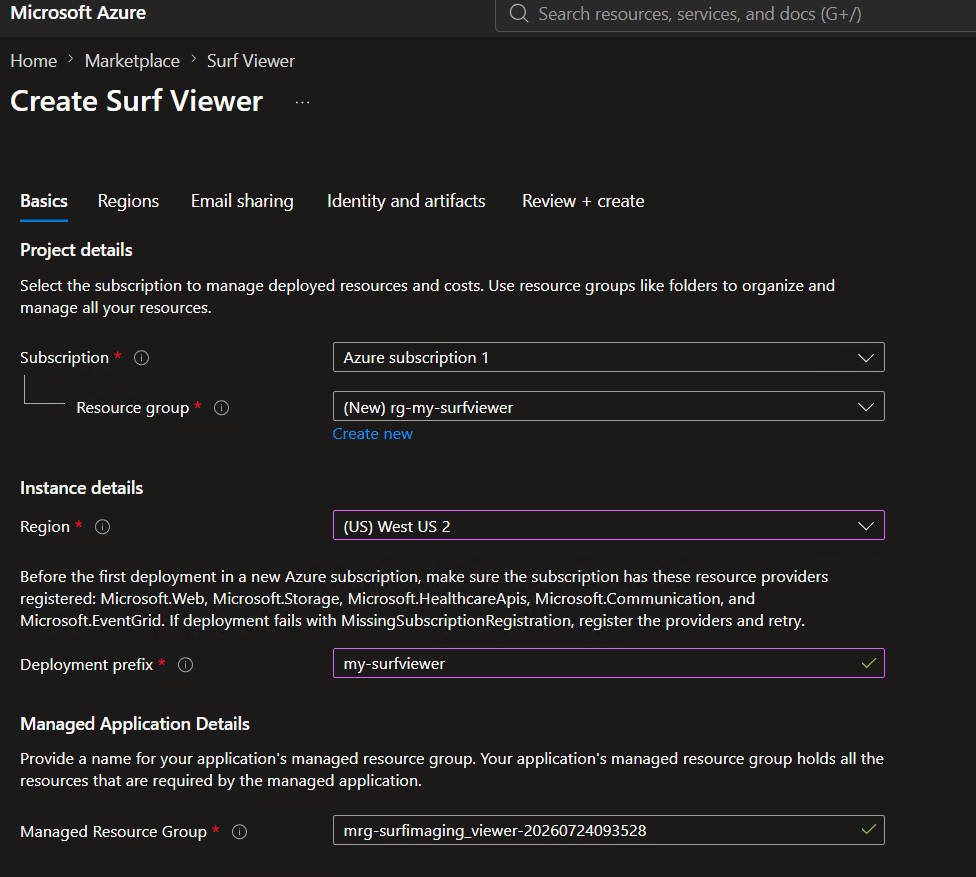
Task: Click the Create new resource group link
Action: coord(372,434)
